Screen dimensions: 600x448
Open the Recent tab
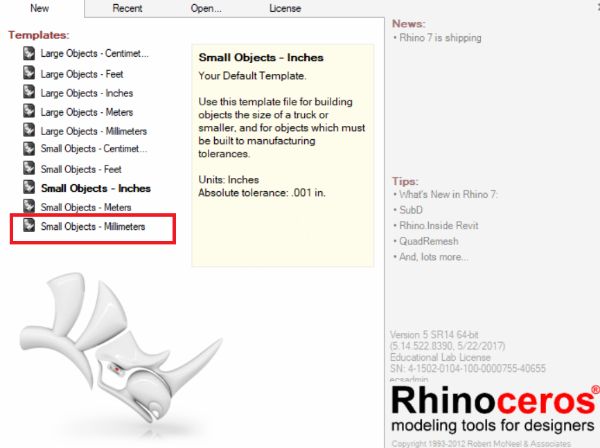point(127,8)
